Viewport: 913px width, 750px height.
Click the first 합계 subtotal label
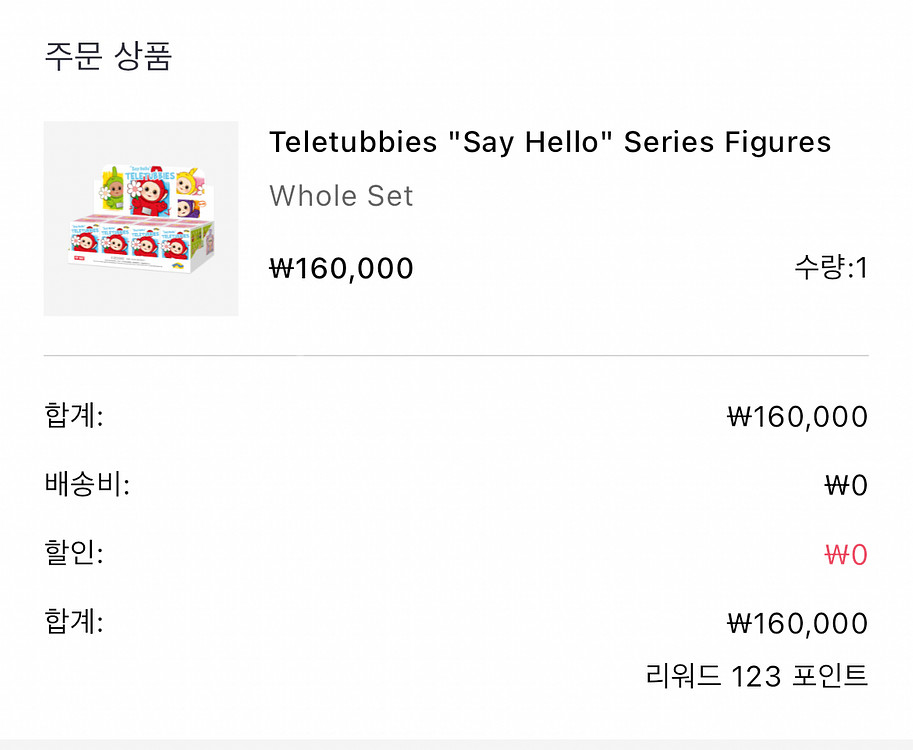coord(73,415)
